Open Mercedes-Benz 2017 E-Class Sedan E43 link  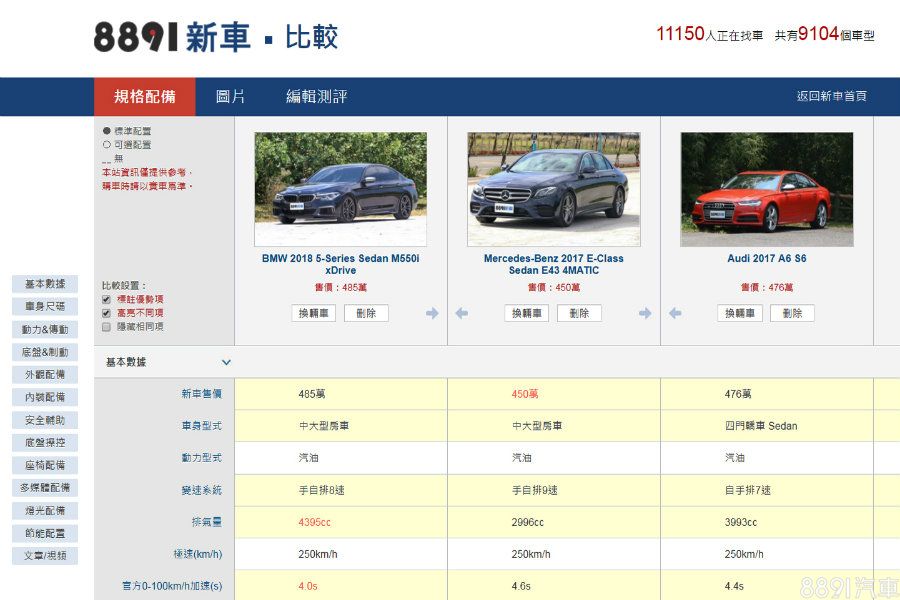click(554, 264)
